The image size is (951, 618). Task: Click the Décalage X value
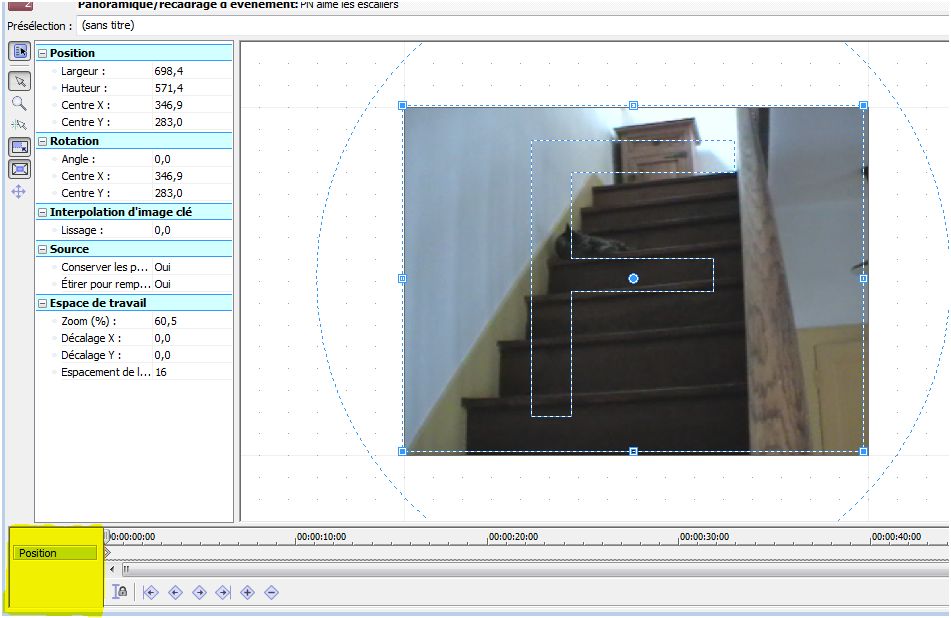pos(163,338)
